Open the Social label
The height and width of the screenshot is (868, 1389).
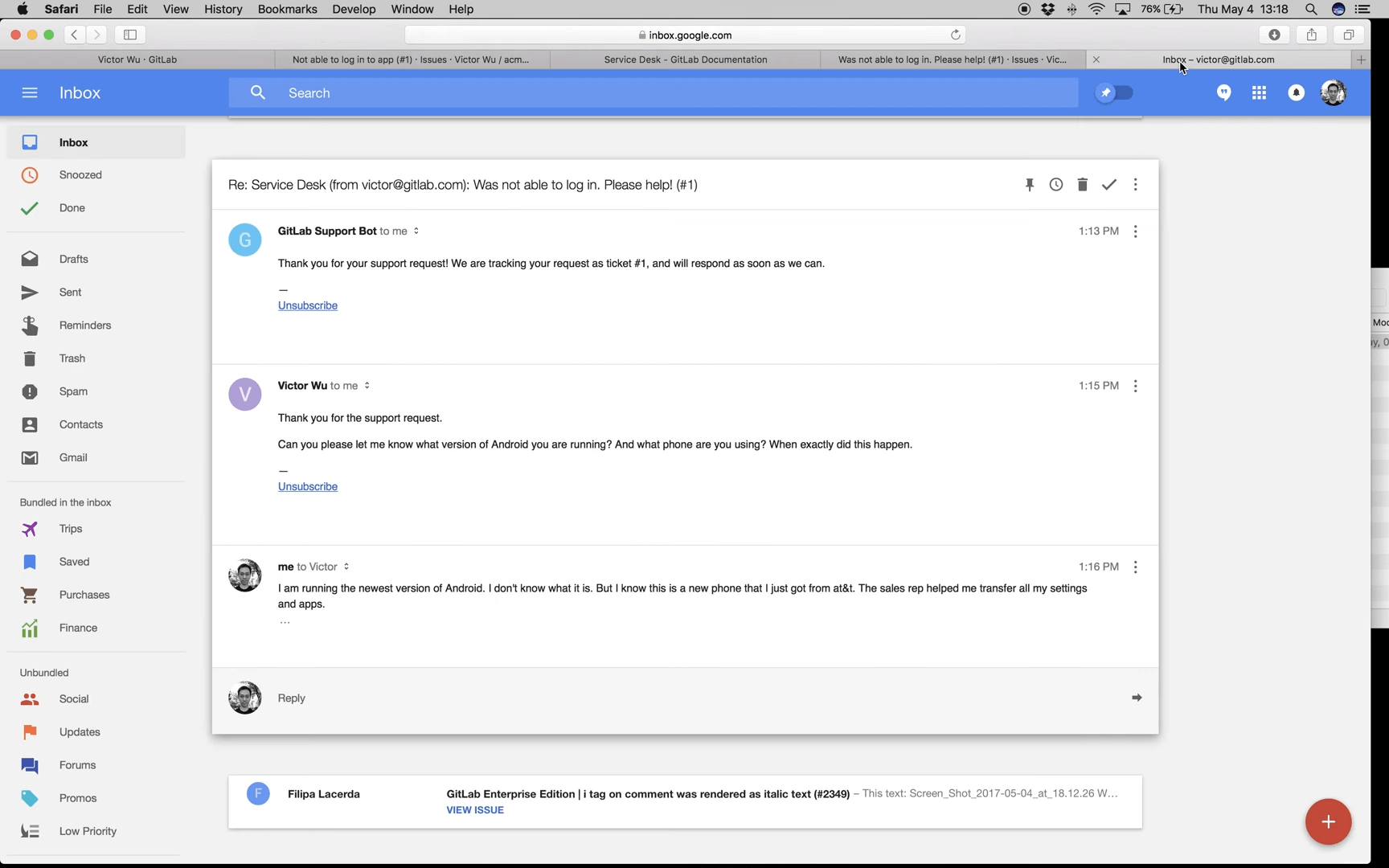pos(96,699)
